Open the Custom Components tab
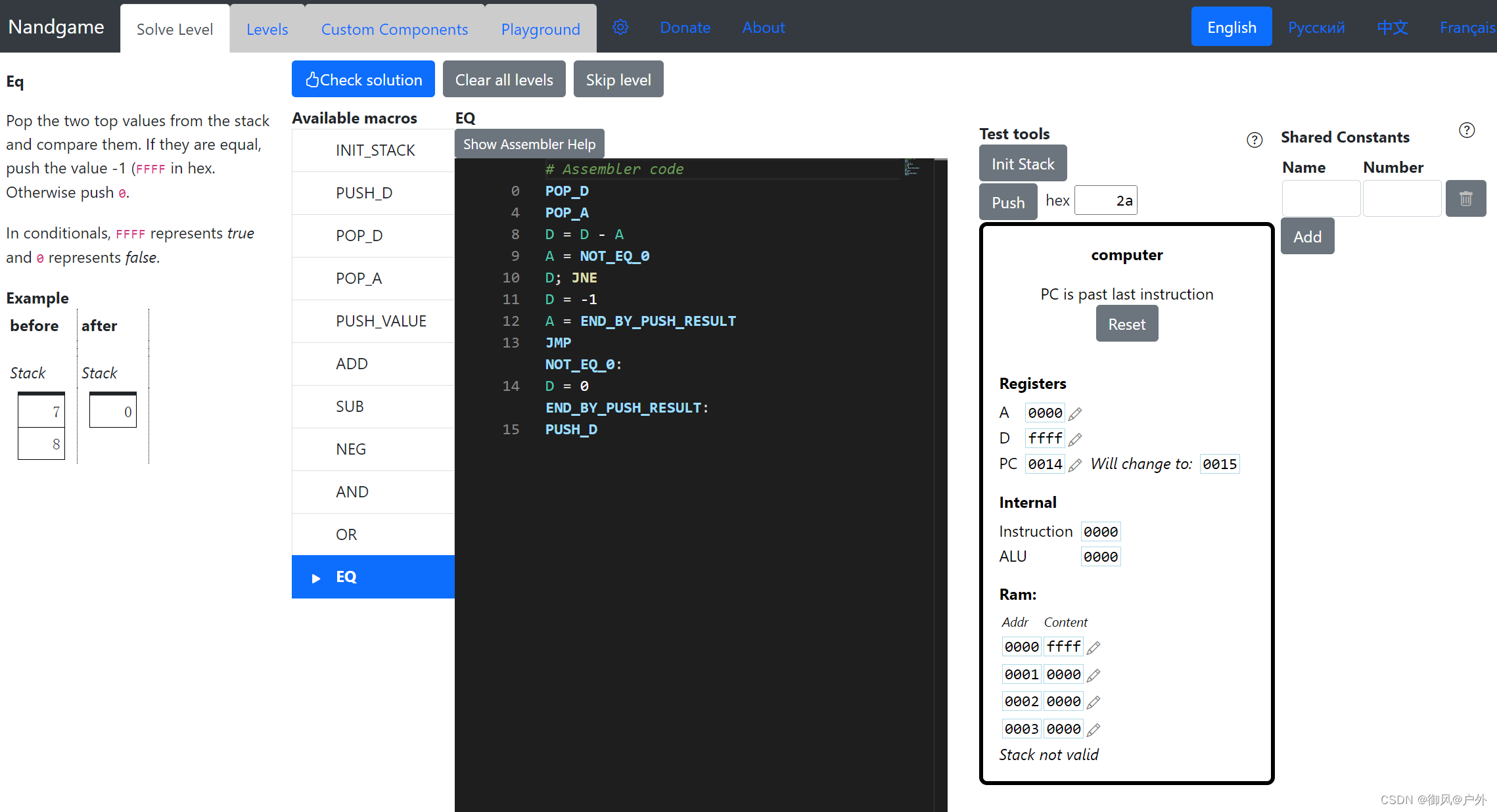This screenshot has height=812, width=1497. [394, 29]
